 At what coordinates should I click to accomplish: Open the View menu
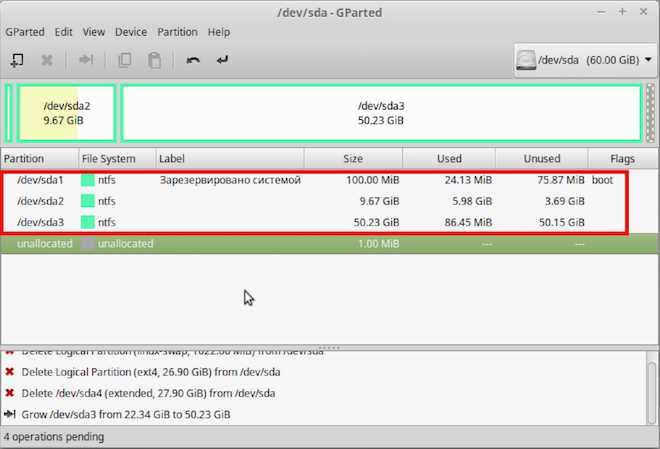(x=93, y=32)
